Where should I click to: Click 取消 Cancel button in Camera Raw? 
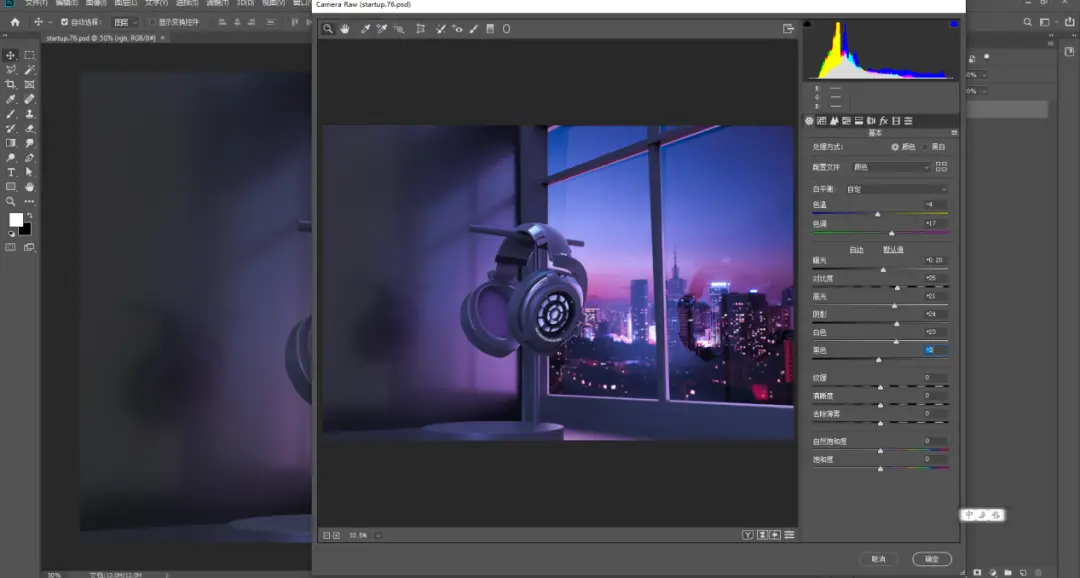878,559
